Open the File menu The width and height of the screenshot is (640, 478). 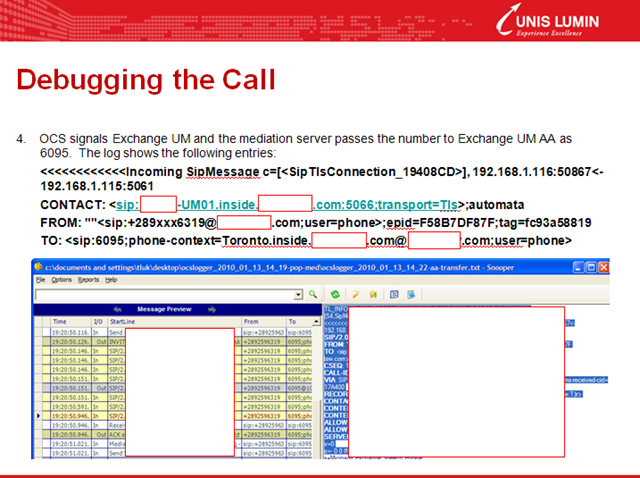click(40, 280)
